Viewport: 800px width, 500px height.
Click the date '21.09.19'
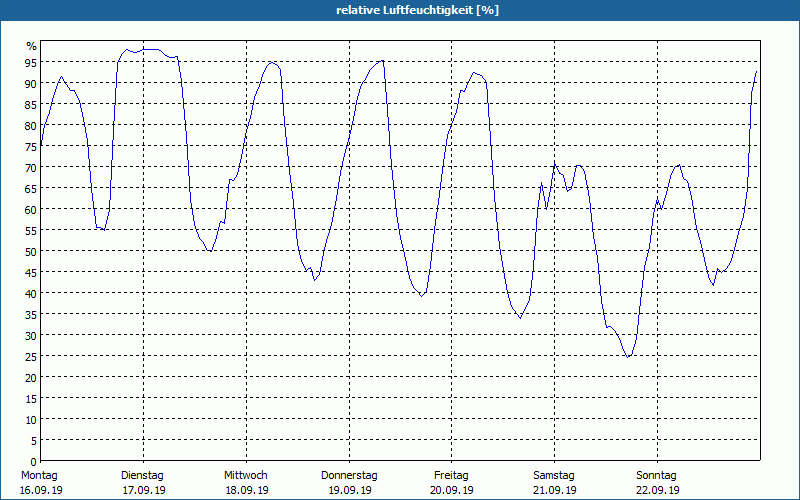pos(555,490)
